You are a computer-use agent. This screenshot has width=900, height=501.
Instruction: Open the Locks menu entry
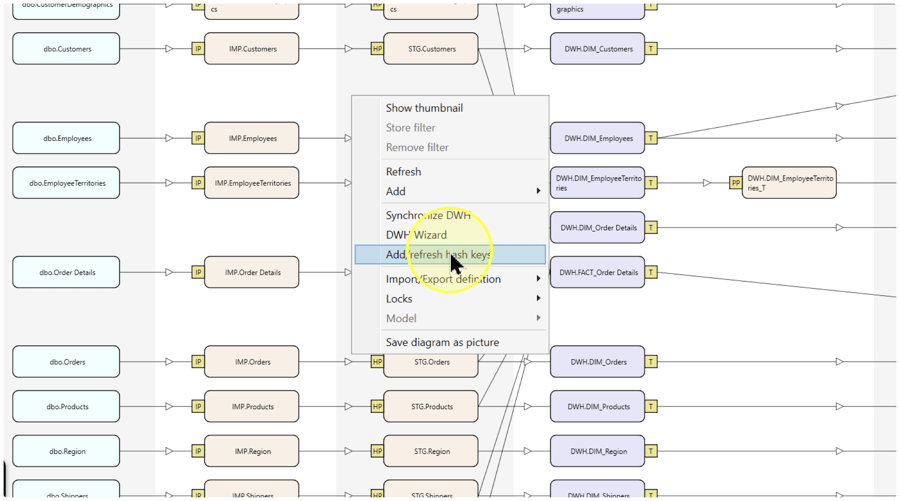coord(450,298)
